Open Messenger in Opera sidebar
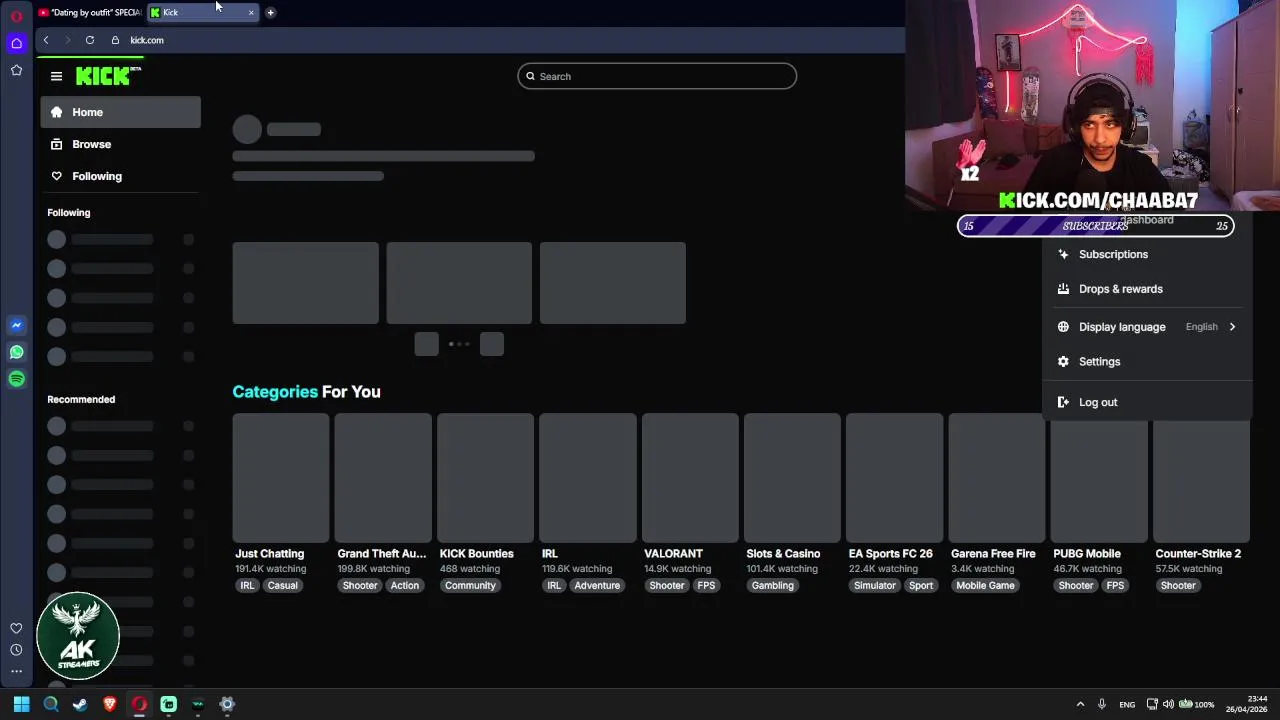1280x720 pixels. point(16,325)
